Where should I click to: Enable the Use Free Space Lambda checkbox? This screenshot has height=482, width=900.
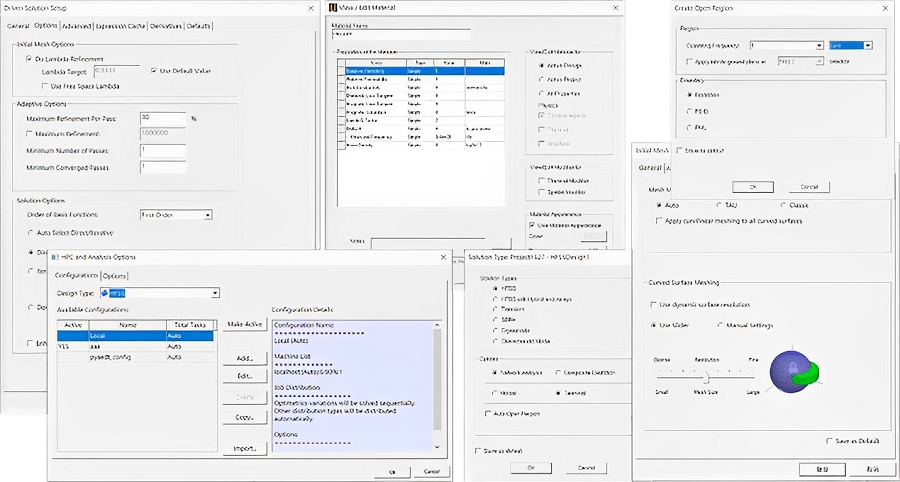click(x=43, y=87)
